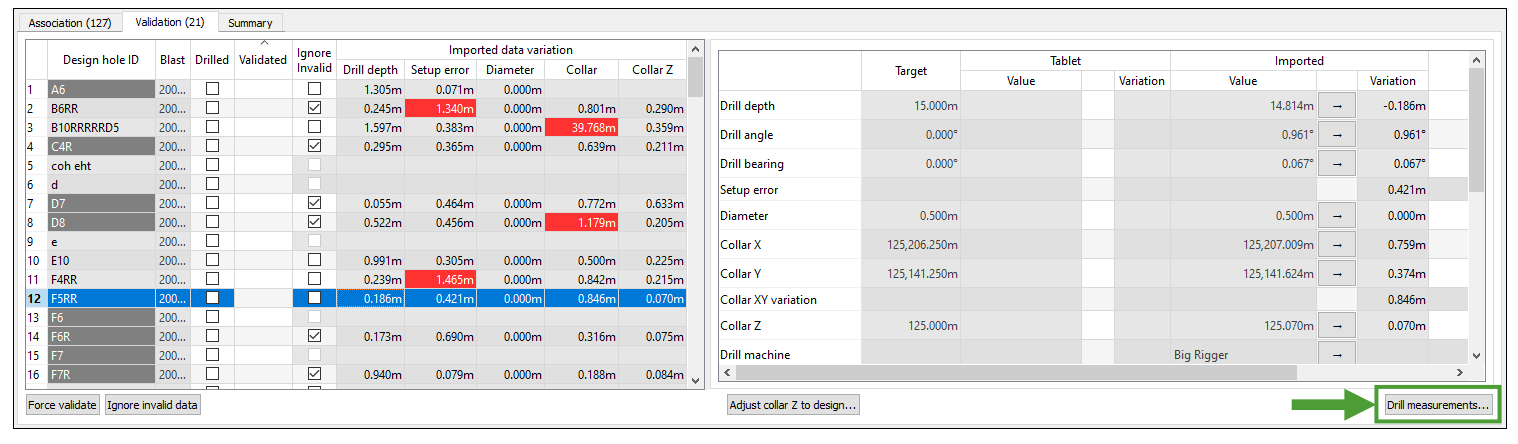Uncheck Ignore Invalid for hole B6RR
The height and width of the screenshot is (444, 1518).
315,108
